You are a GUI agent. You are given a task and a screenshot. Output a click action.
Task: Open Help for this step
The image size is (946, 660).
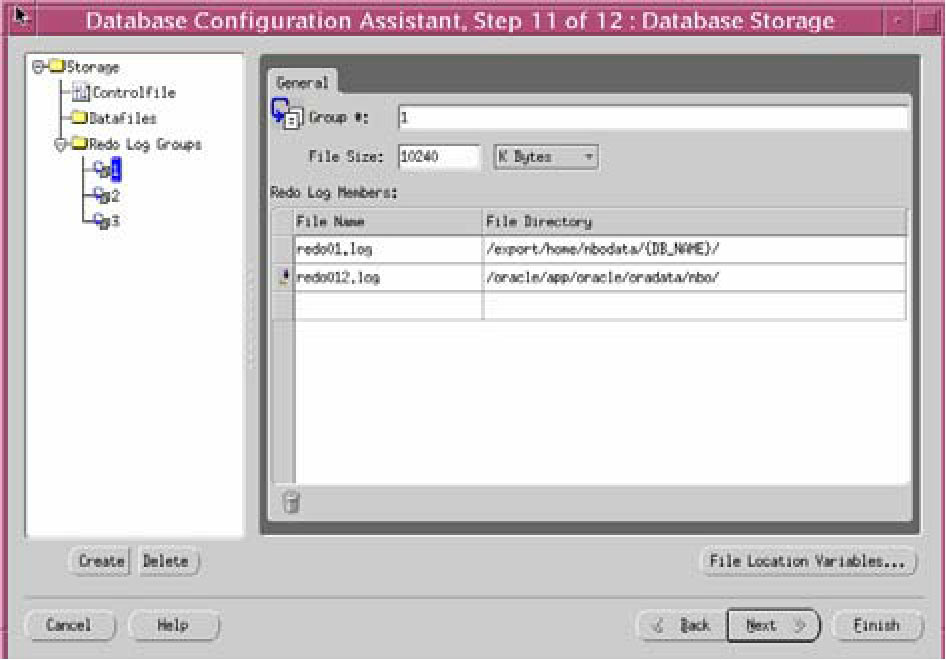pyautogui.click(x=173, y=625)
